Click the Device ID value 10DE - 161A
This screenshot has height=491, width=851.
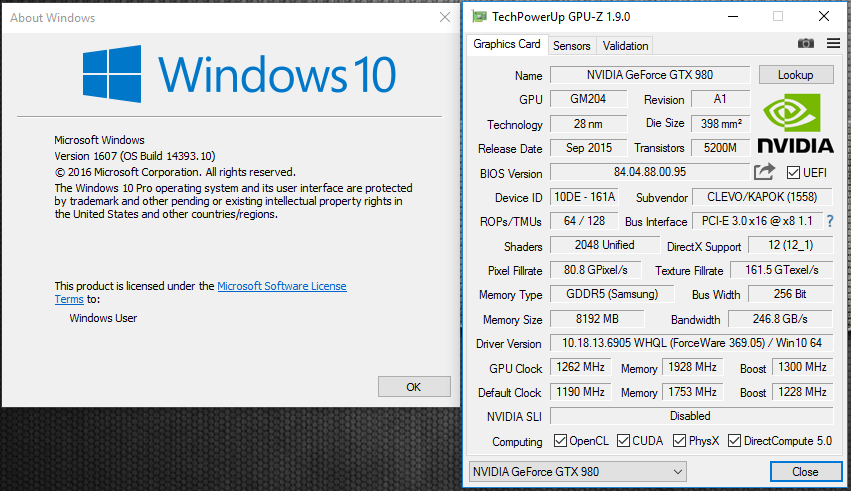pos(585,197)
